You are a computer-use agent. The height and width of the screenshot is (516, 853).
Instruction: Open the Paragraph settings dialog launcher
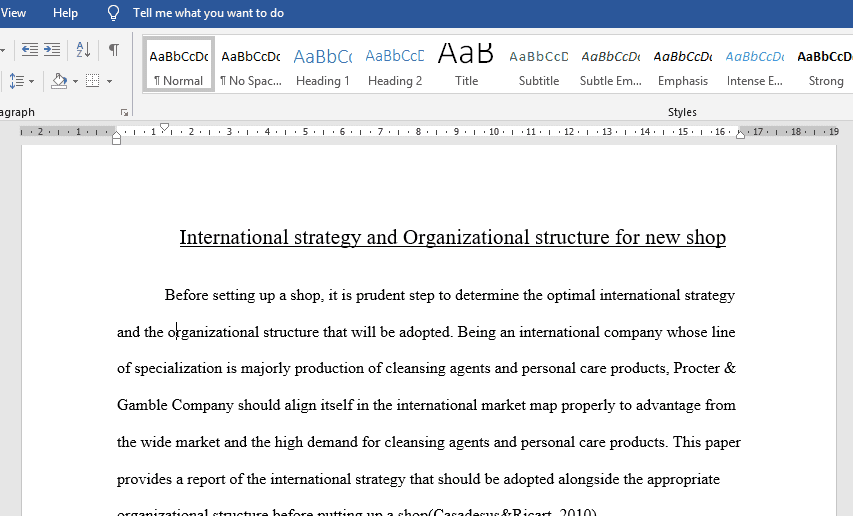pos(125,113)
